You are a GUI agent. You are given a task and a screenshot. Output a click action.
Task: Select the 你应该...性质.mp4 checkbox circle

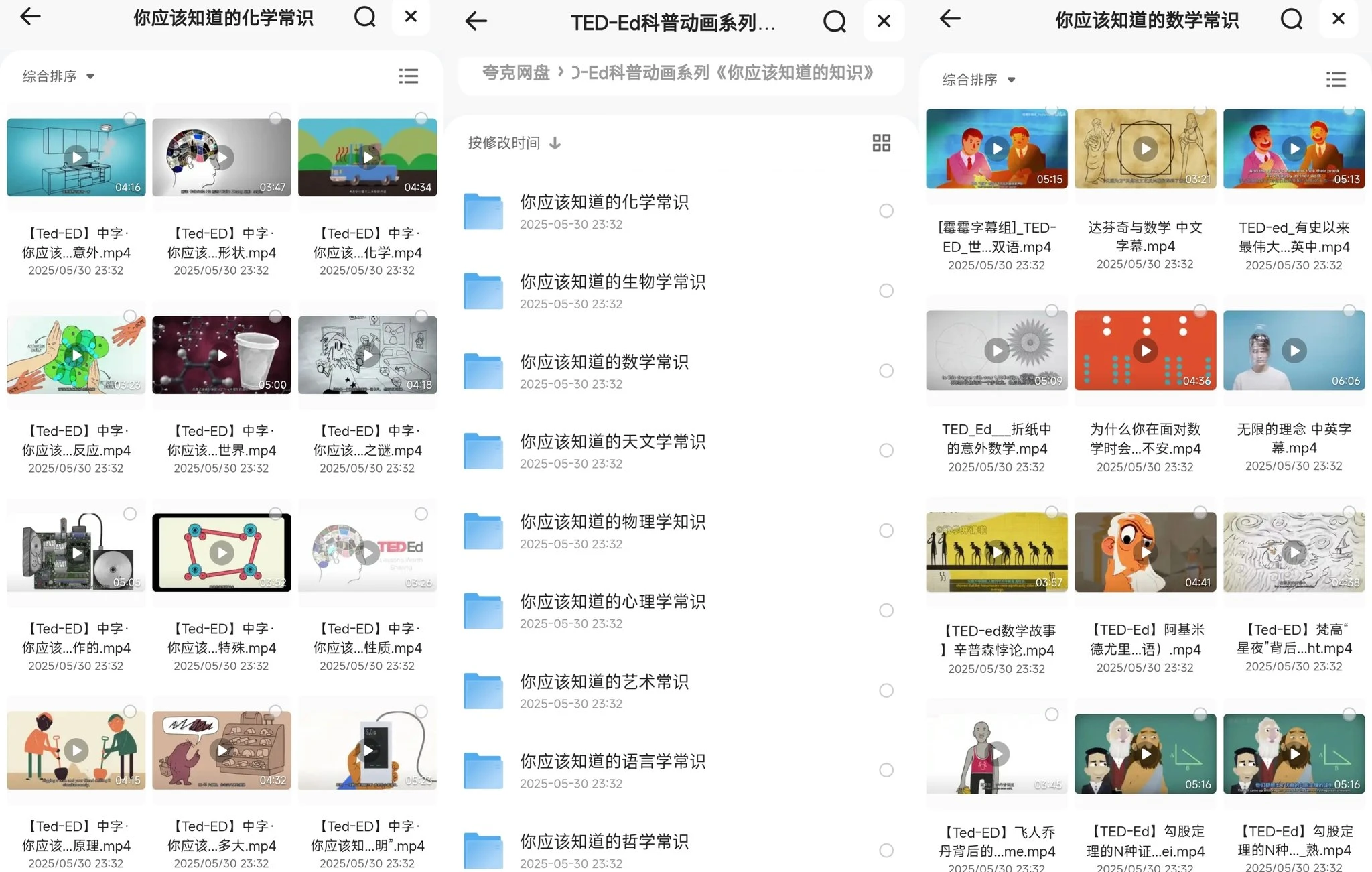pyautogui.click(x=421, y=514)
